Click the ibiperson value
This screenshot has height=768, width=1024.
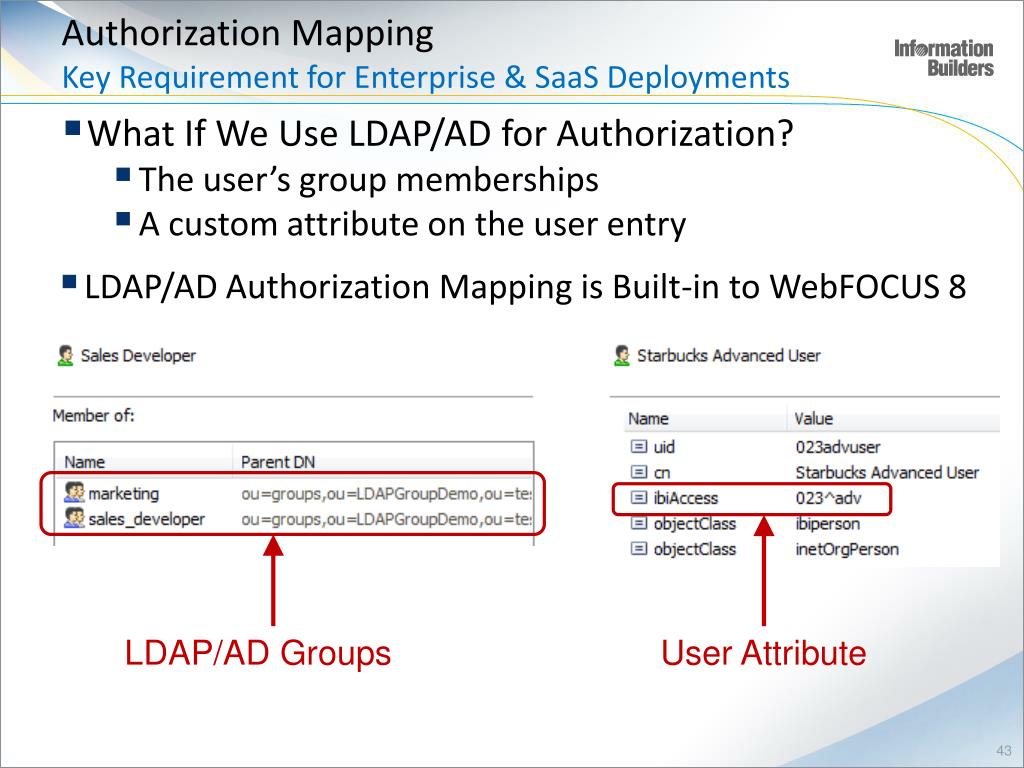(827, 524)
